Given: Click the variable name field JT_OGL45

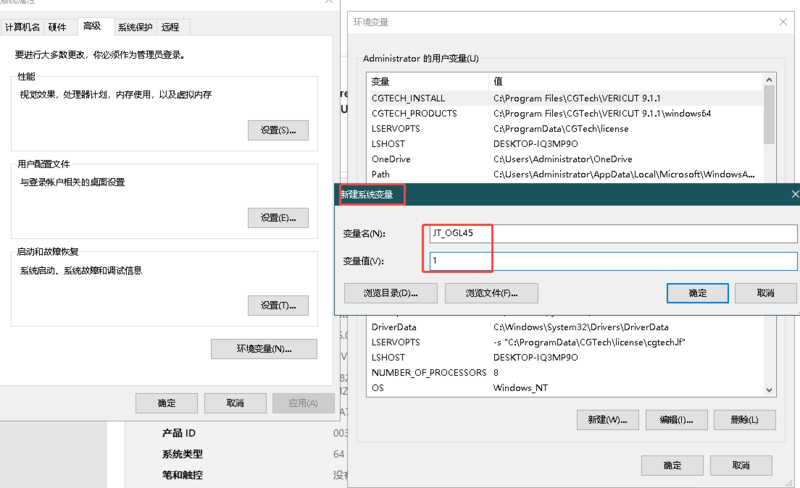Looking at the screenshot, I should 612,233.
